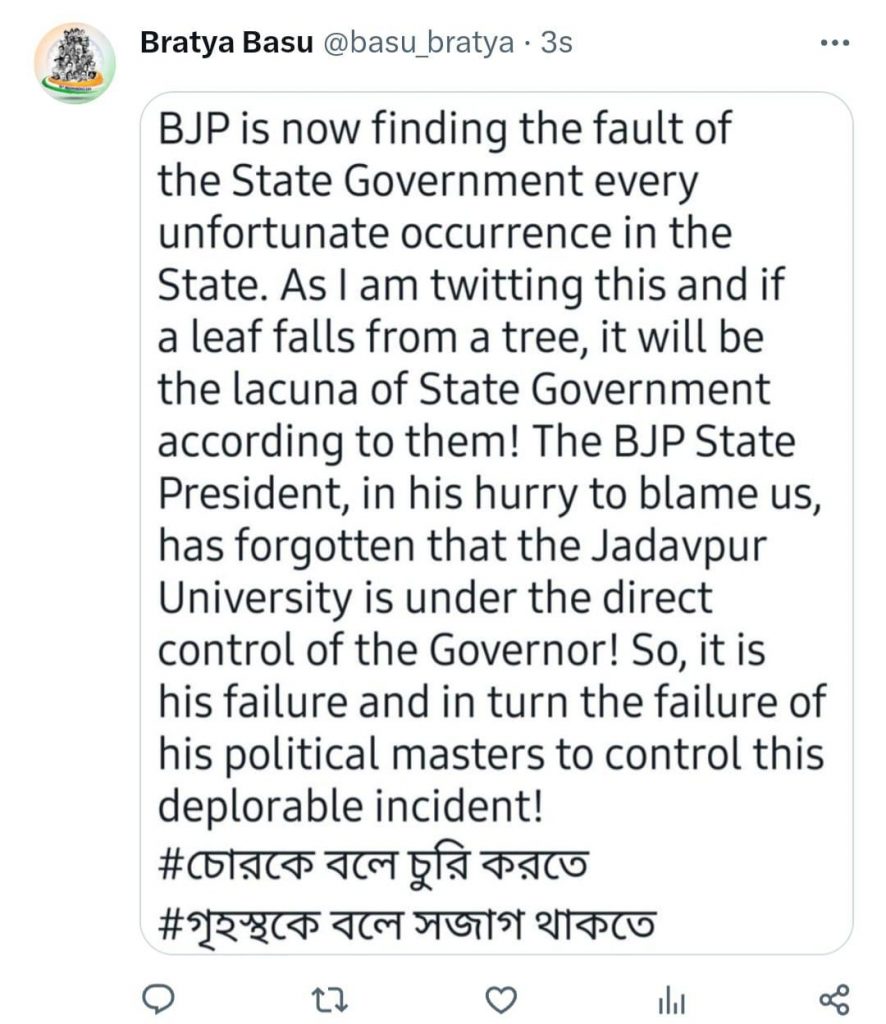Open the tweet via the 3s timestamp

(555, 43)
